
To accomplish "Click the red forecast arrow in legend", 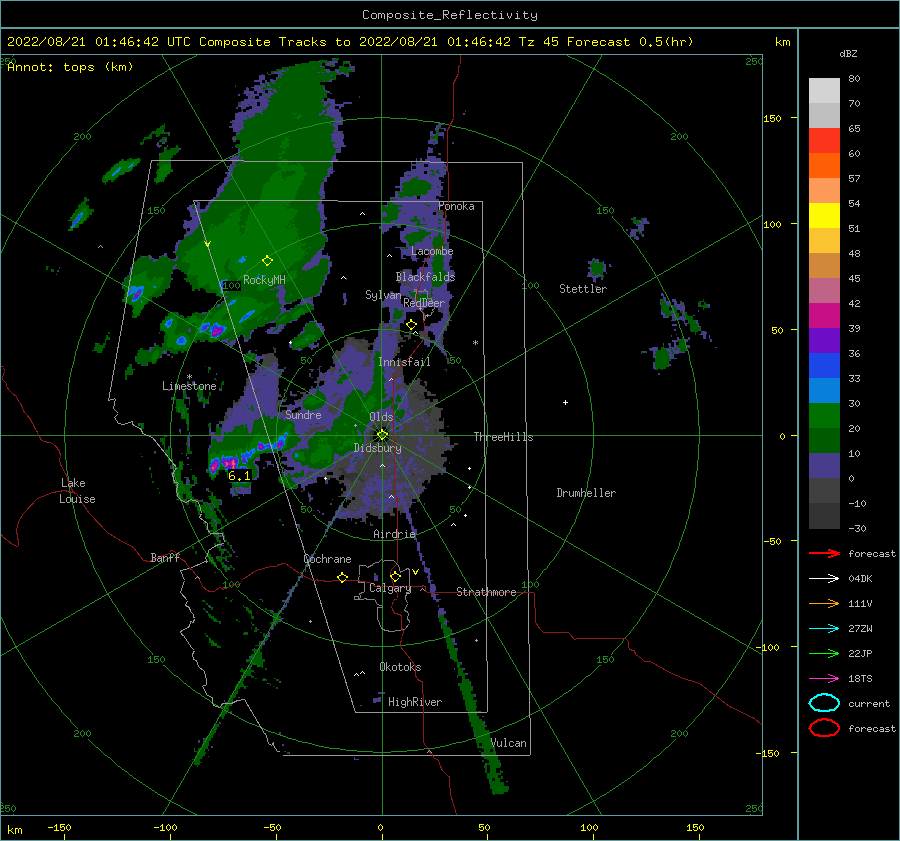I will [824, 553].
